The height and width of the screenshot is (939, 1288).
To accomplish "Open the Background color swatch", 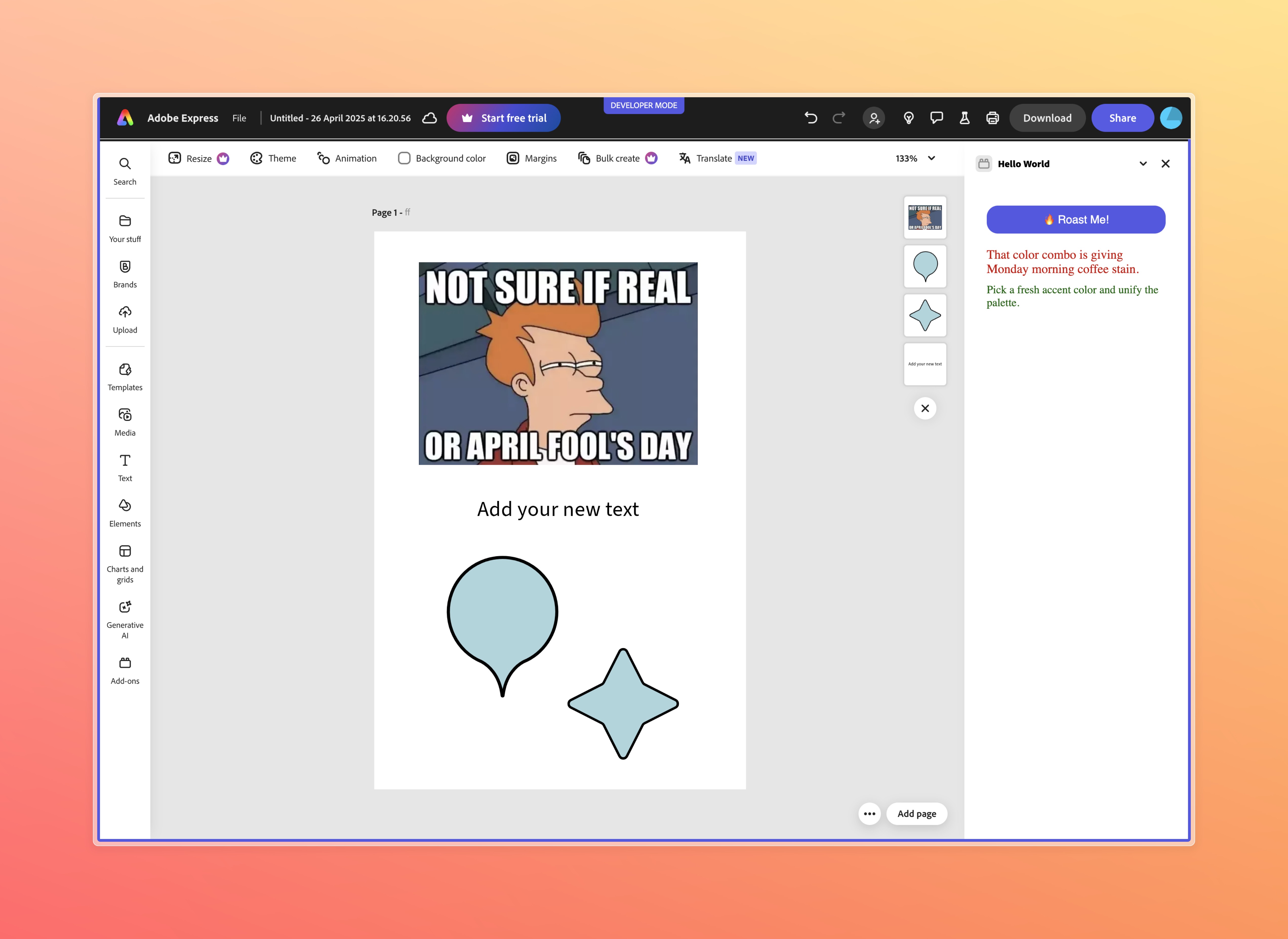I will click(404, 158).
